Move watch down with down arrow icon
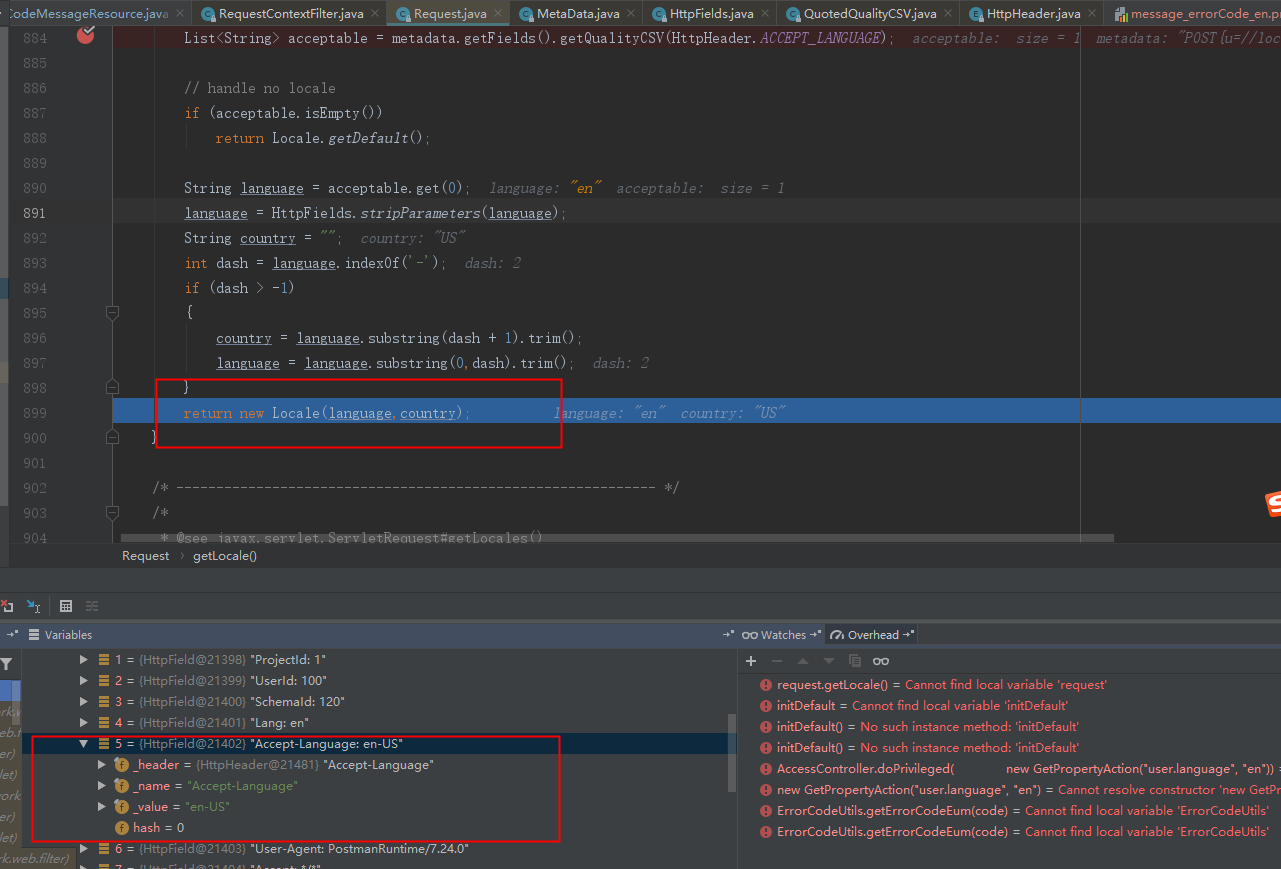 [828, 661]
